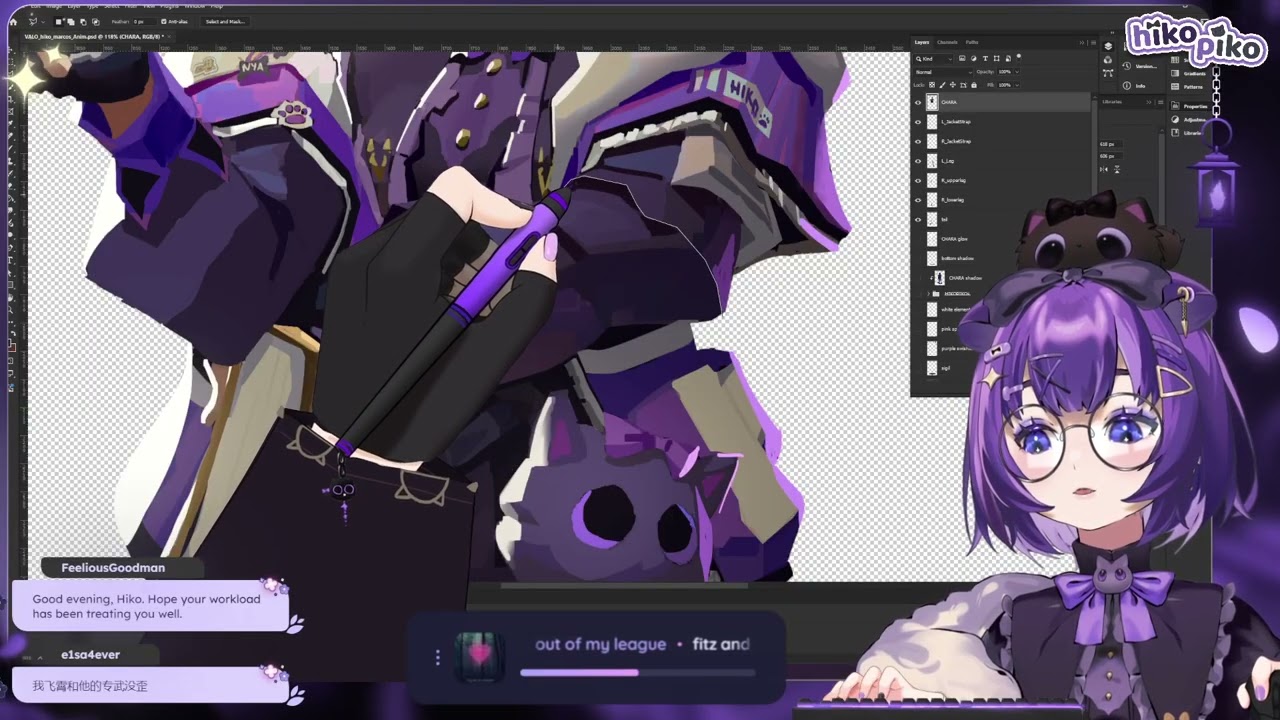Filter layers by type layers icon
Viewport: 1280px width, 720px height.
point(985,58)
